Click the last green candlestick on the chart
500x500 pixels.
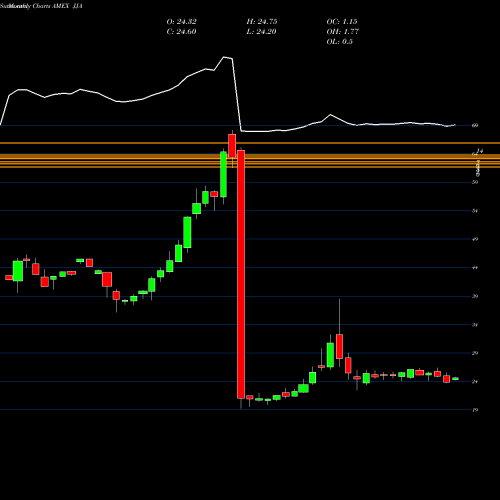pos(455,379)
